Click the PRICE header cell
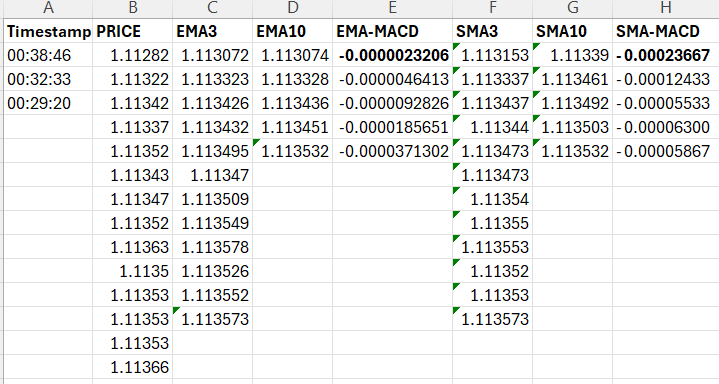Viewport: 719px width, 384px height. (x=133, y=31)
